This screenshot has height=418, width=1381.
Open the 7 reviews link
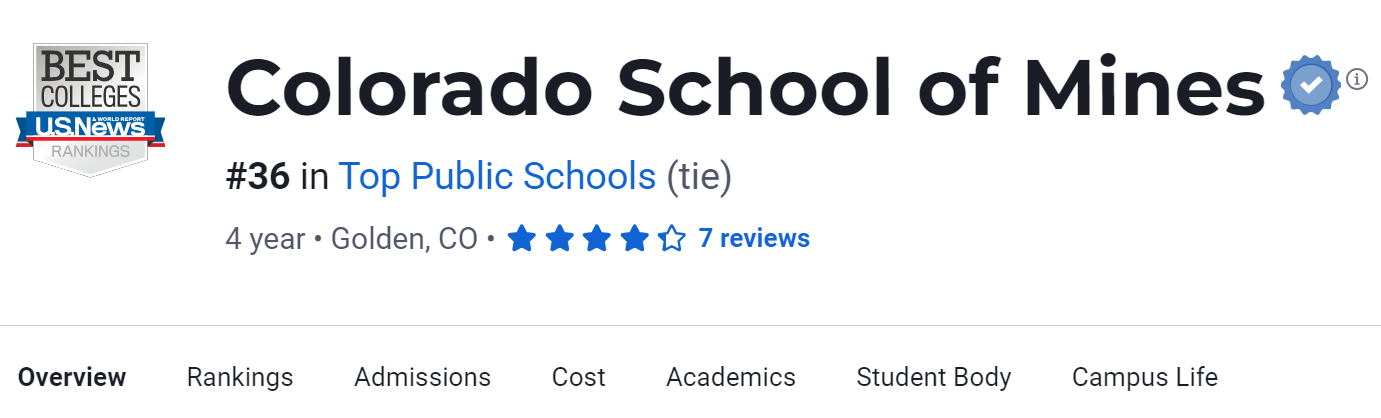coord(754,239)
